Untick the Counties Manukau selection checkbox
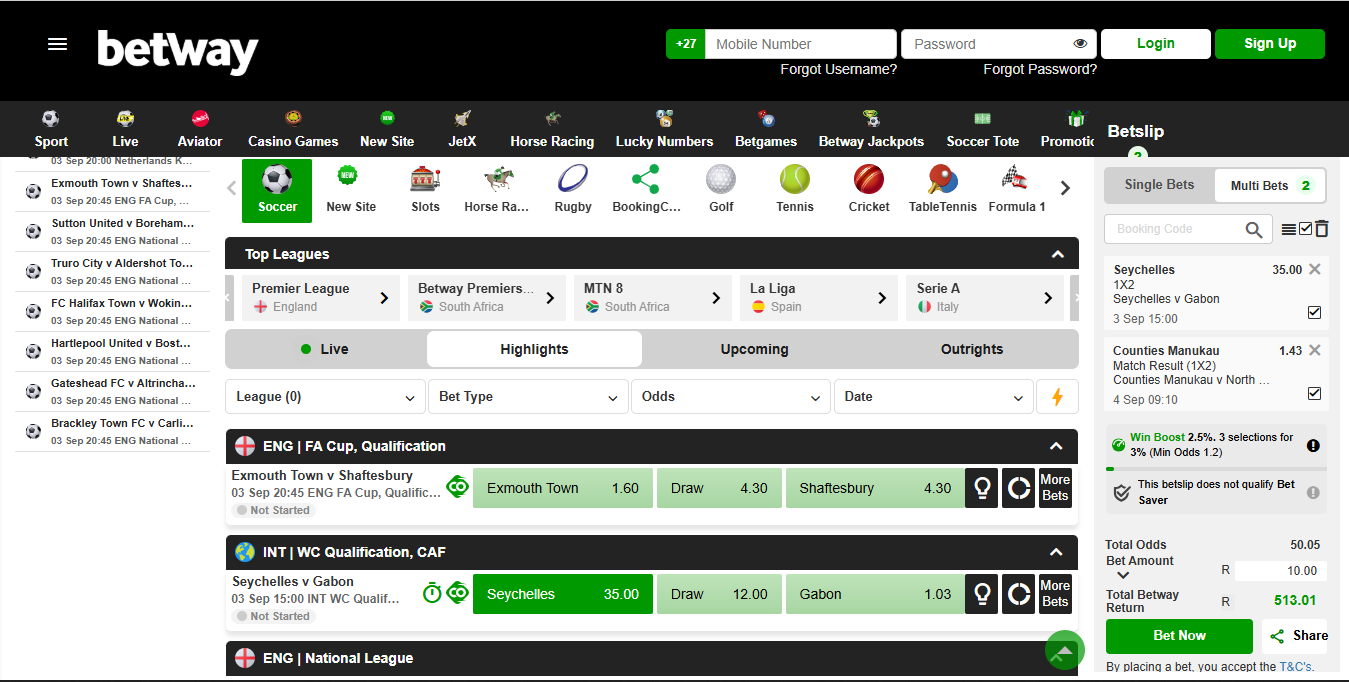 point(1314,392)
